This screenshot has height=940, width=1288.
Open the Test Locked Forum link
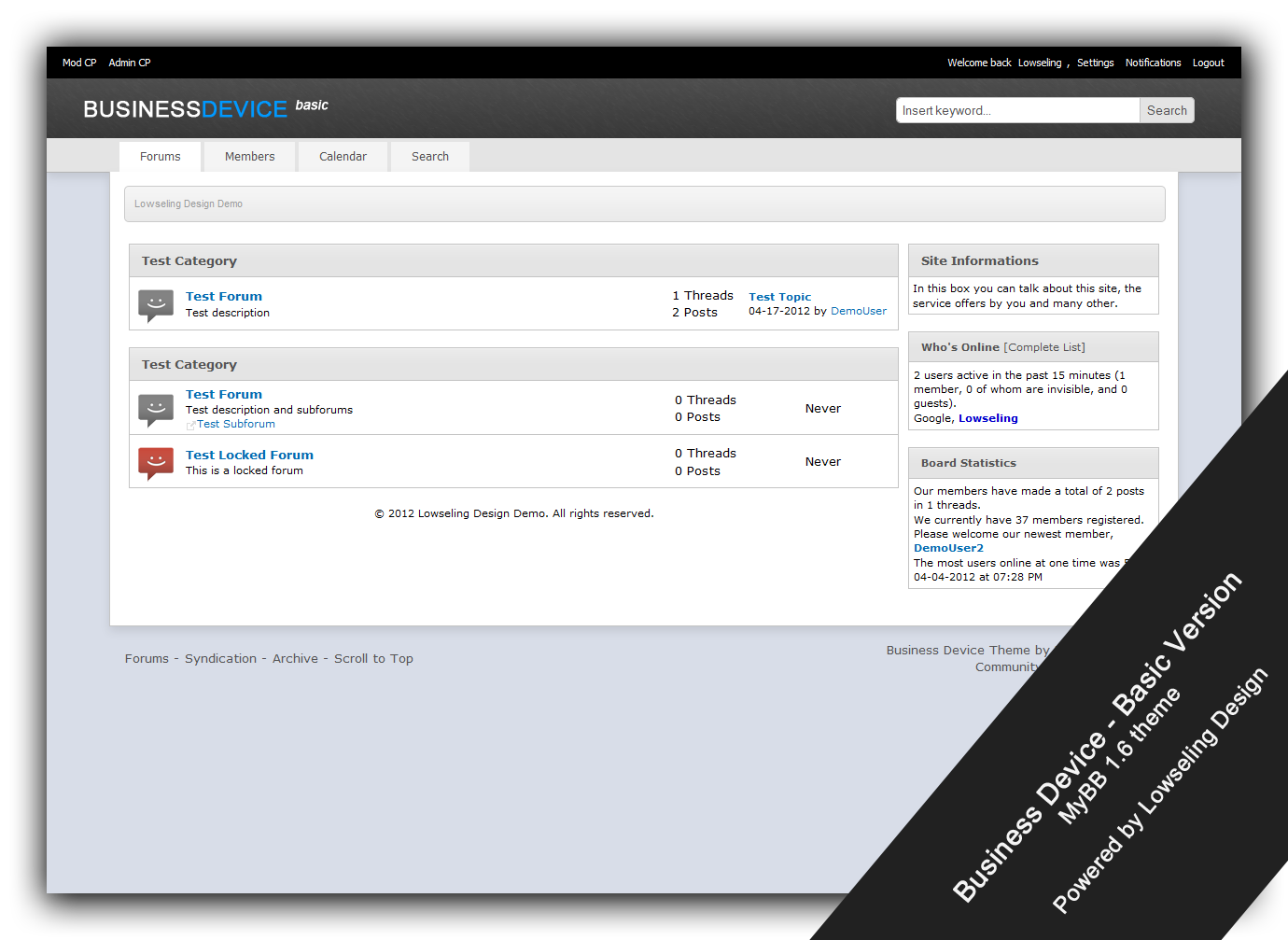(249, 456)
